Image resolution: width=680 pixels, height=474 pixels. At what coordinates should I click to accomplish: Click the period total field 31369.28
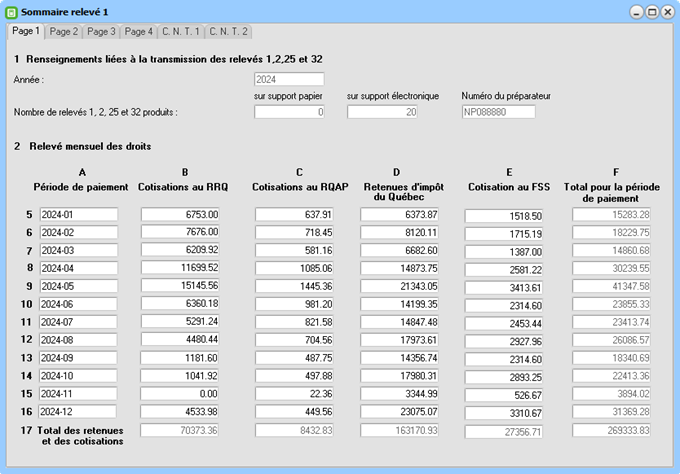tap(611, 412)
